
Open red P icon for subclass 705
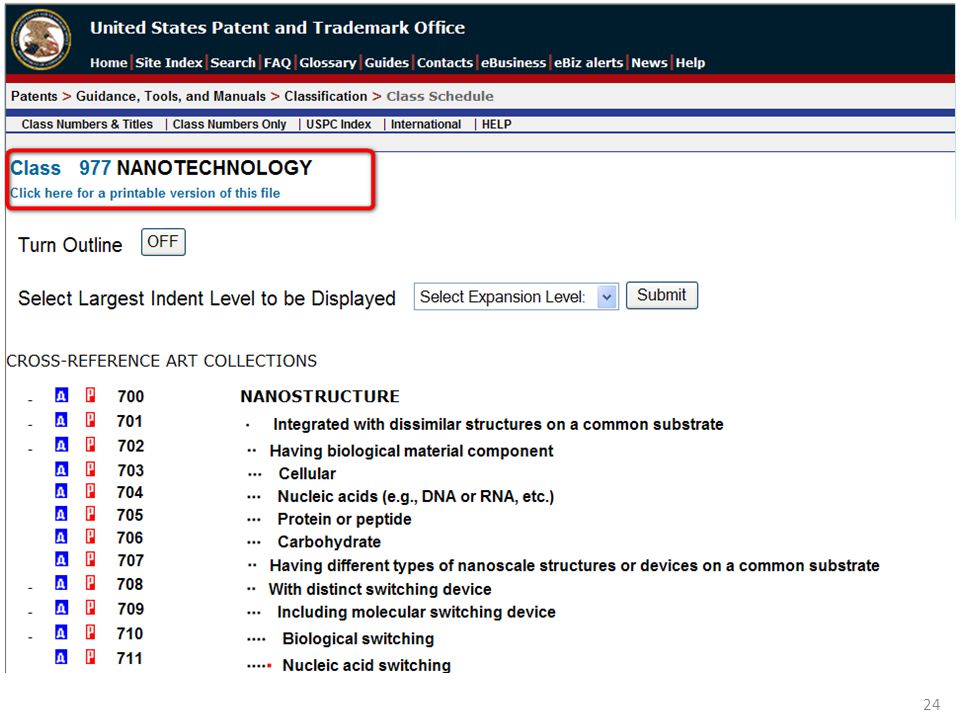coord(90,514)
